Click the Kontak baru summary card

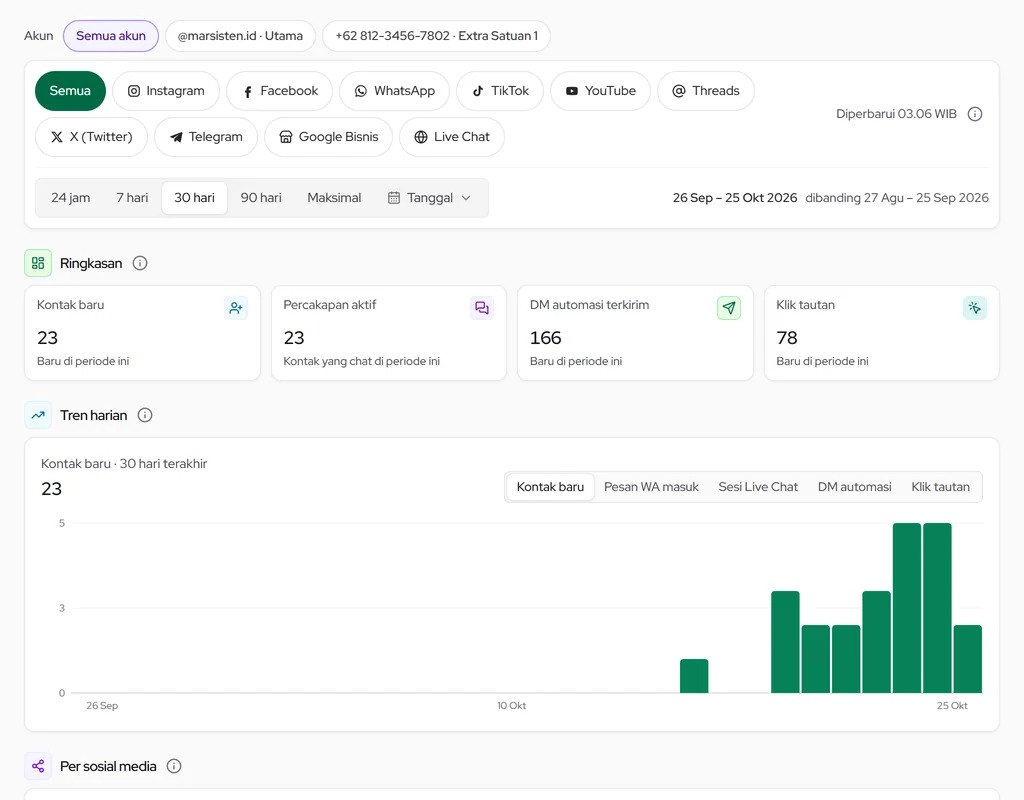click(142, 333)
